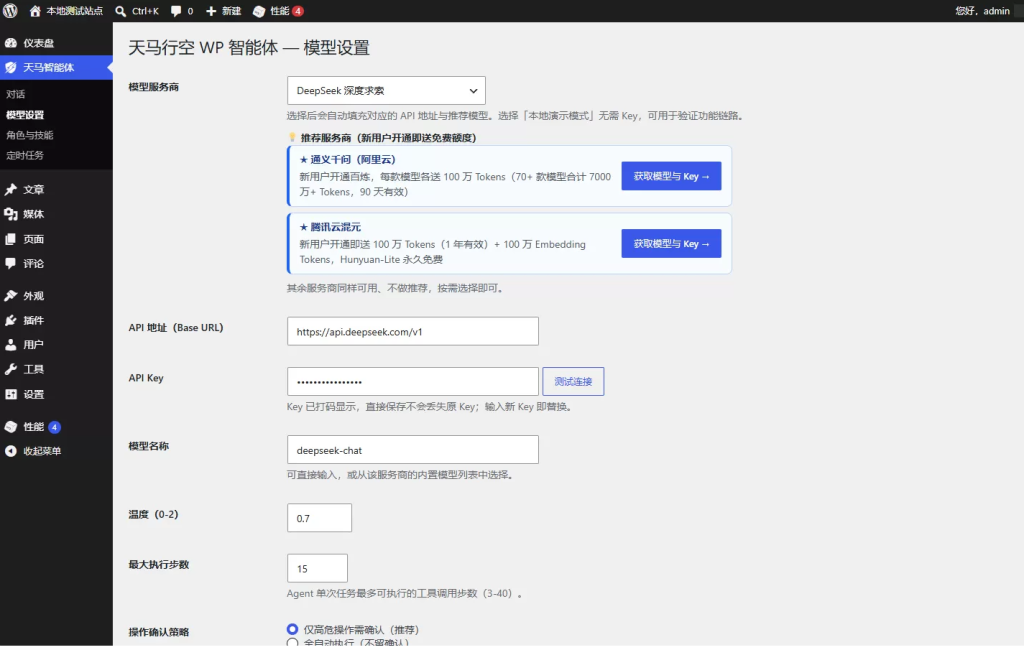
Task: Click the 媒体 media icon
Action: coord(10,214)
